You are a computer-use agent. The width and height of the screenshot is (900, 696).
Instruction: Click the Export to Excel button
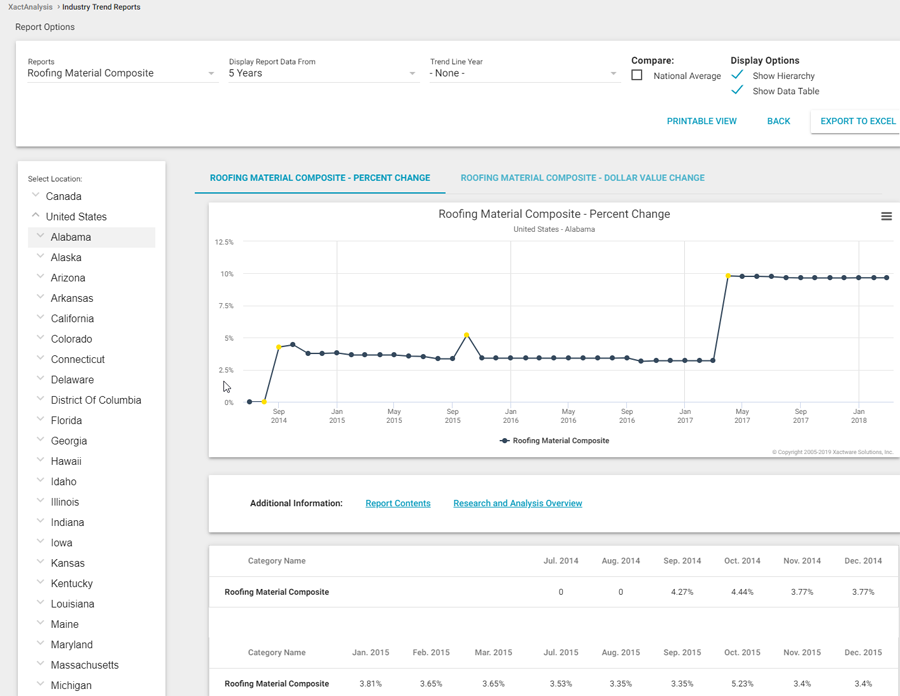point(857,121)
